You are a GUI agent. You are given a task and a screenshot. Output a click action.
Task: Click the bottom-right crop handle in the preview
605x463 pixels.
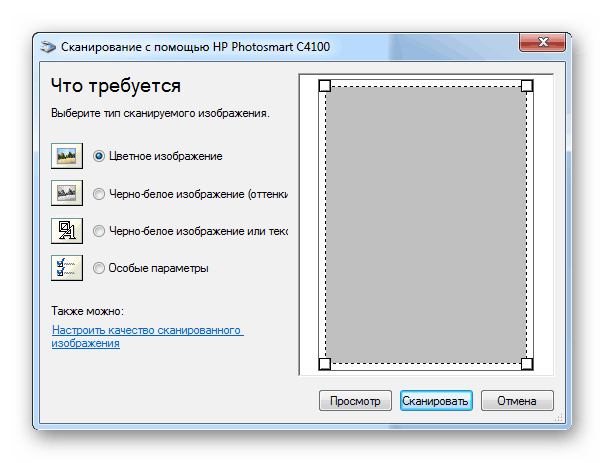point(527,363)
